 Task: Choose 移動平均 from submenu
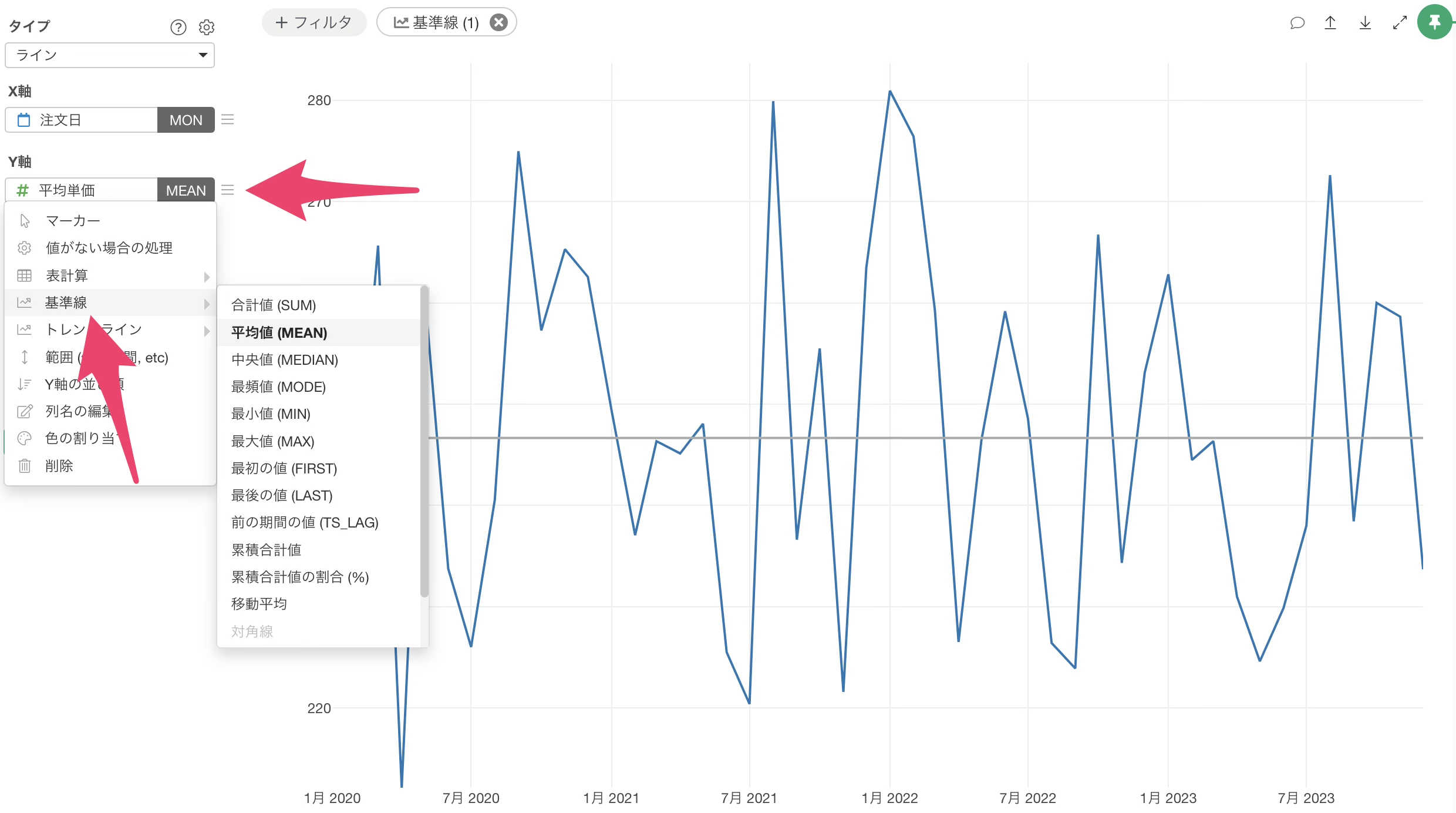pyautogui.click(x=259, y=604)
